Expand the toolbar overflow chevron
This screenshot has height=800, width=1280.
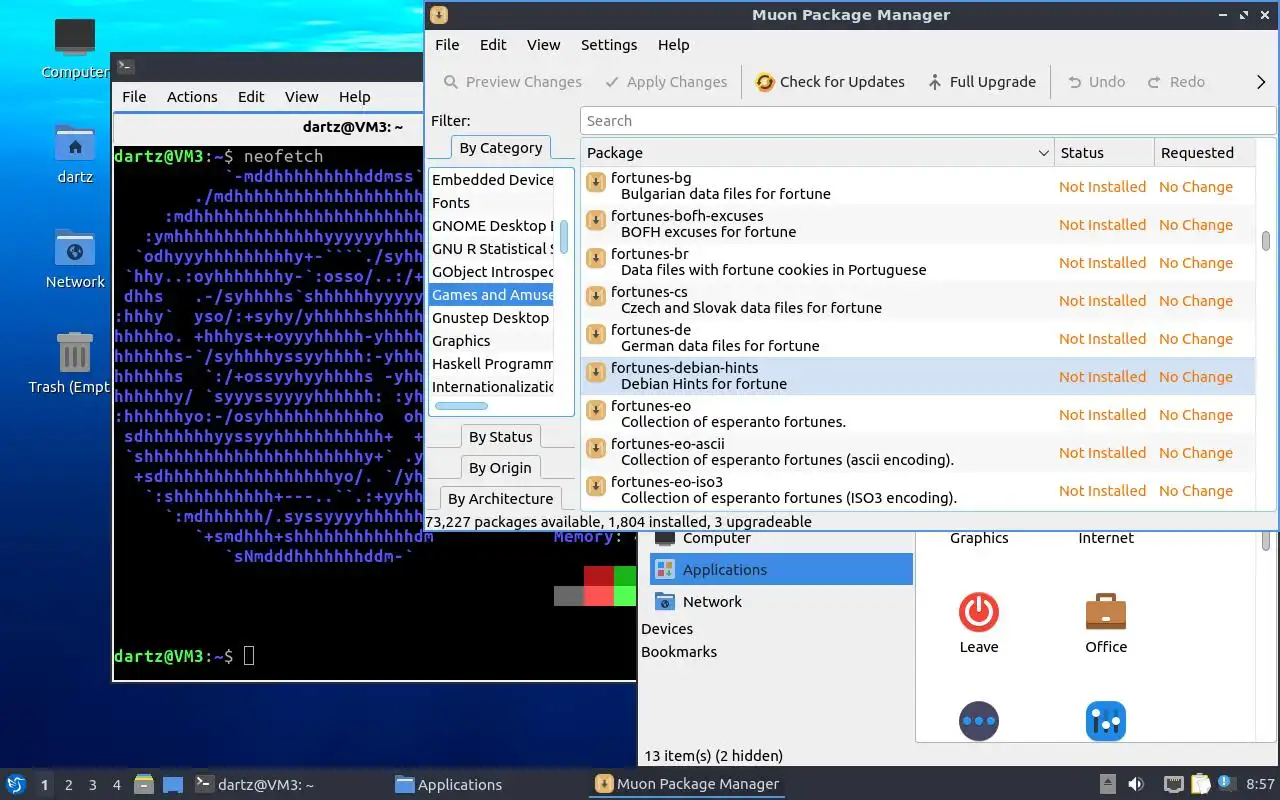coord(1261,82)
